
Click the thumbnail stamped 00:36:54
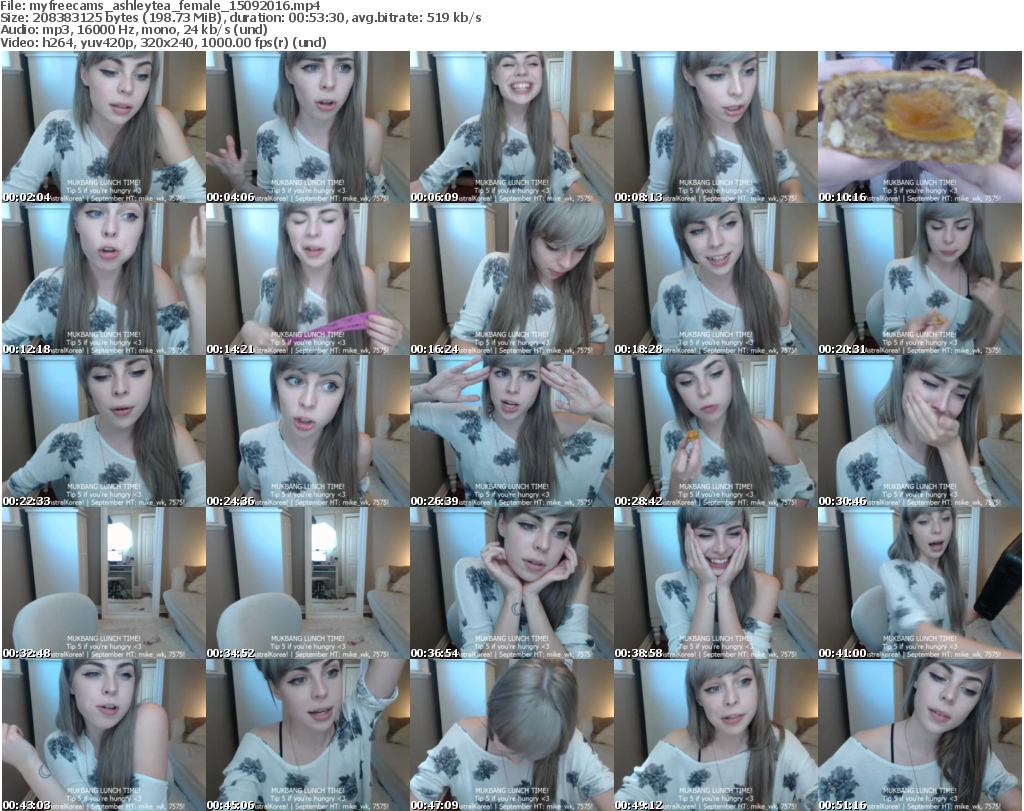tap(511, 583)
